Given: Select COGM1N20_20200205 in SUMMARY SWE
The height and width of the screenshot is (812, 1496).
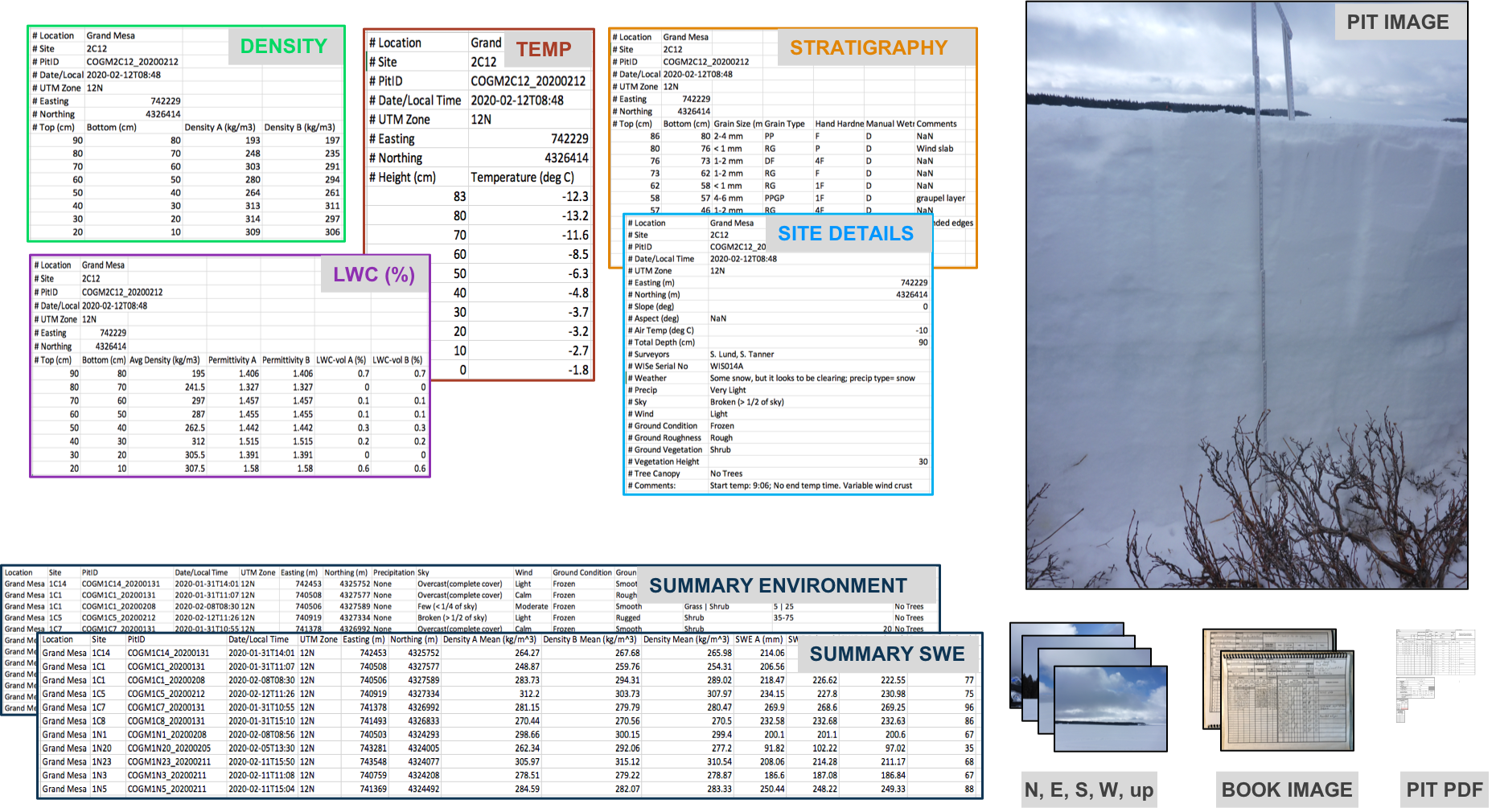Looking at the screenshot, I should (x=169, y=748).
